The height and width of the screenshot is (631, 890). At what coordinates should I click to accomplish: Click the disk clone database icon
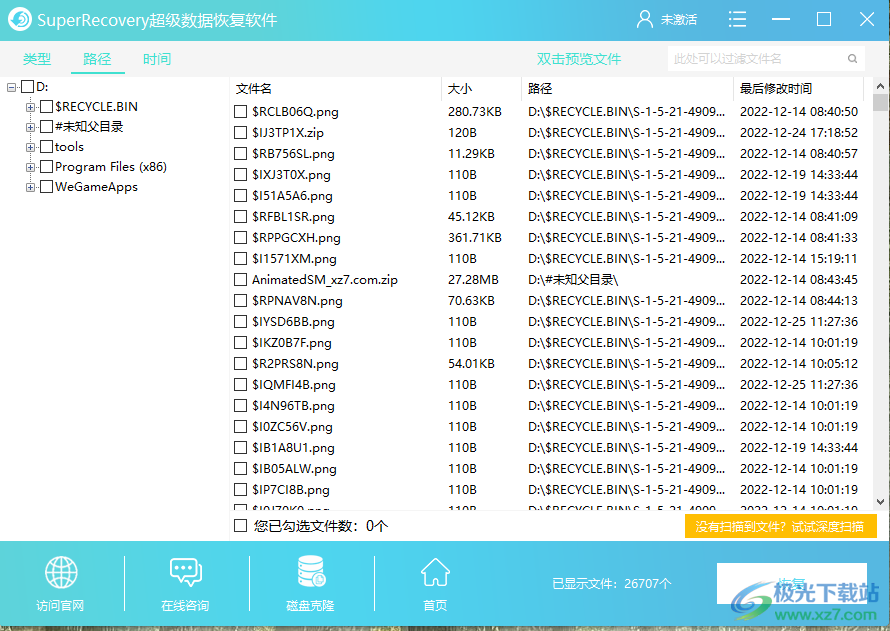310,571
